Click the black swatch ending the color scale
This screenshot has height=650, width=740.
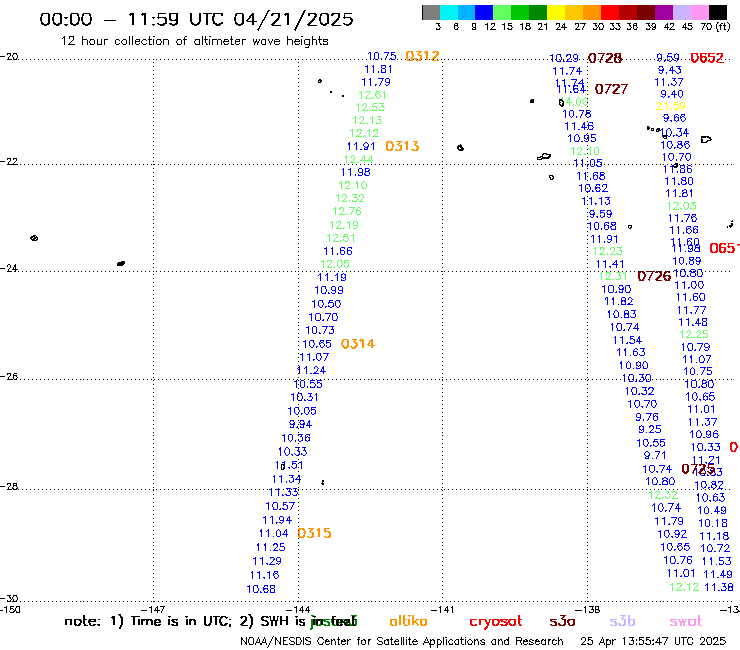(x=717, y=12)
